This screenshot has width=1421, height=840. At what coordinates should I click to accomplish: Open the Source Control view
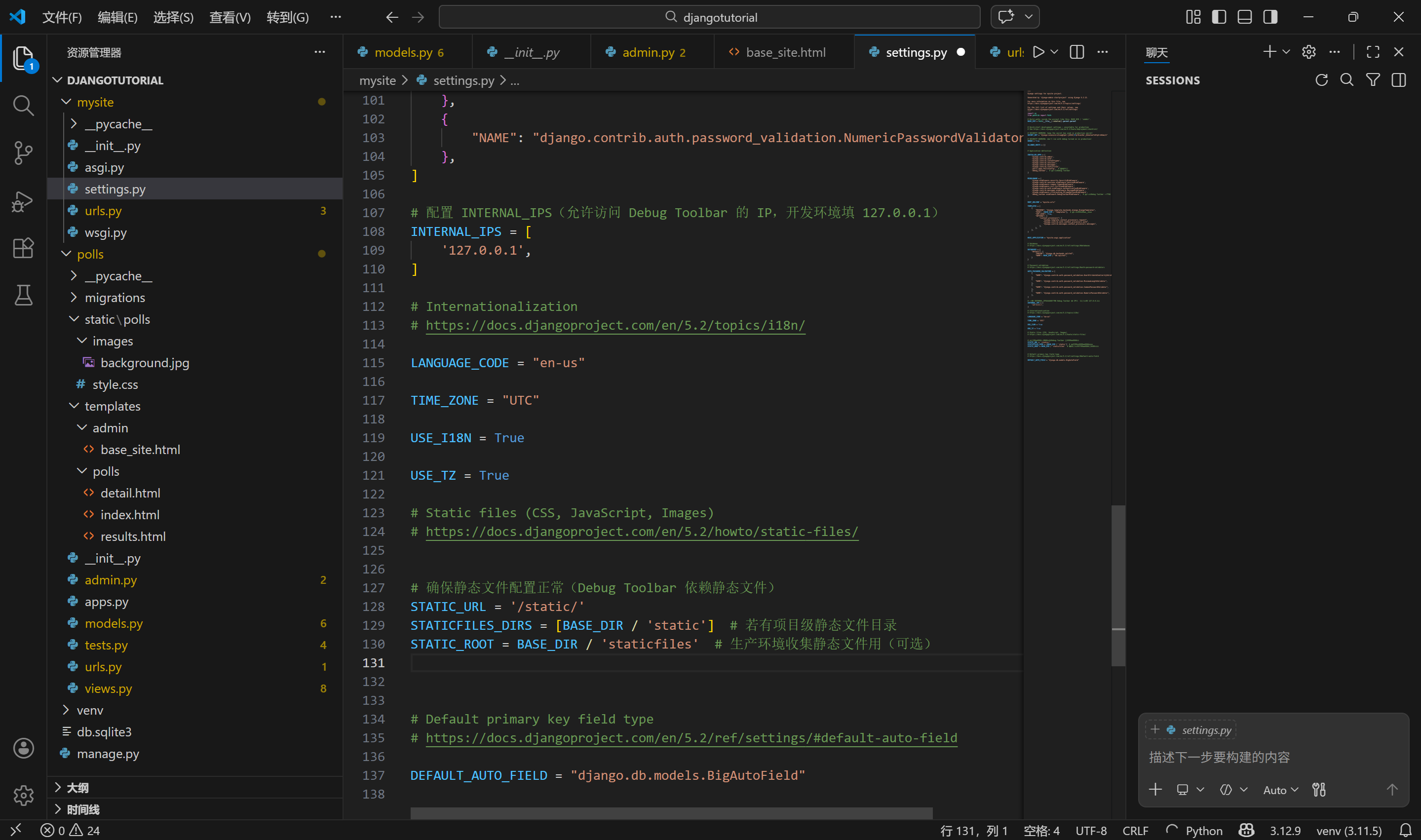[23, 153]
